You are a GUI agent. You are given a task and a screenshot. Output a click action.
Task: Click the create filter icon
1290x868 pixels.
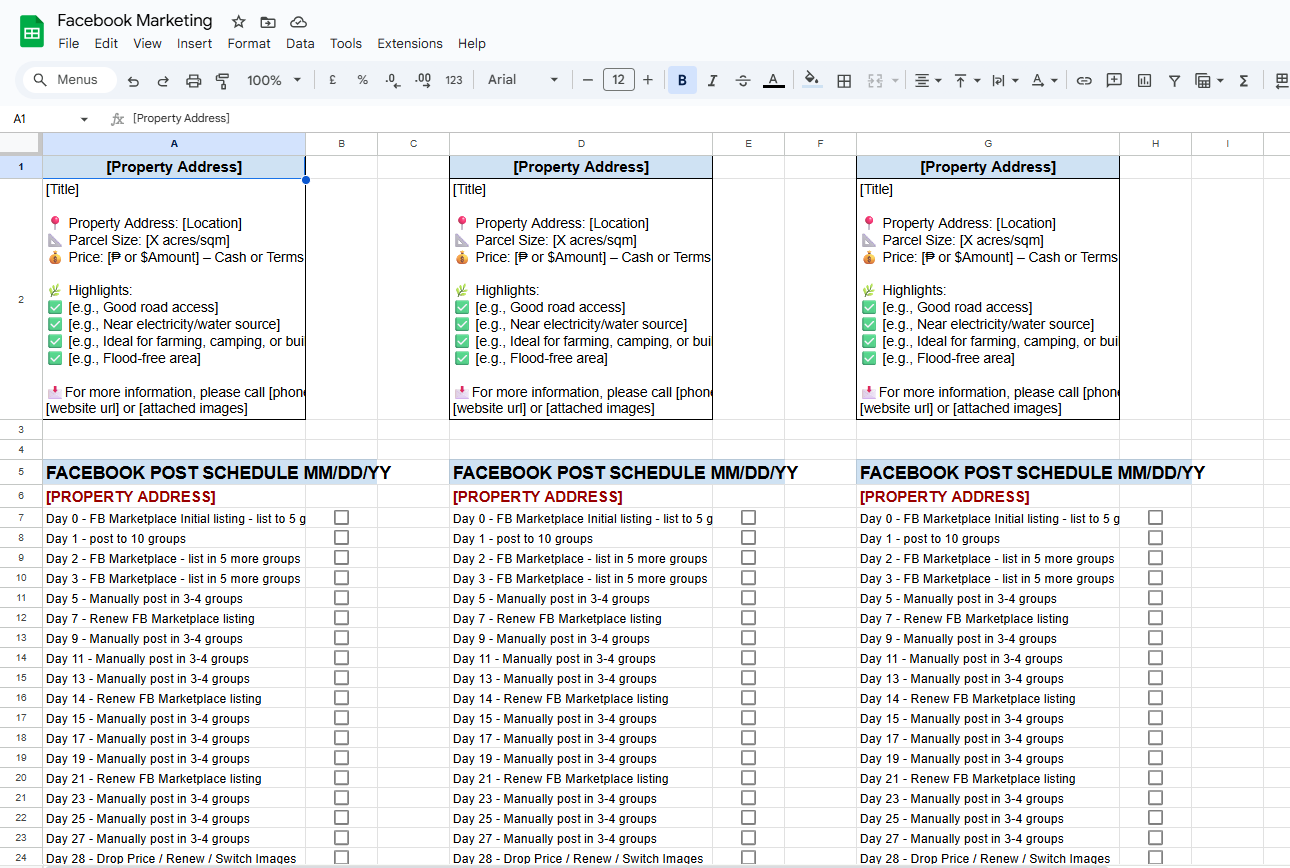[x=1174, y=80]
